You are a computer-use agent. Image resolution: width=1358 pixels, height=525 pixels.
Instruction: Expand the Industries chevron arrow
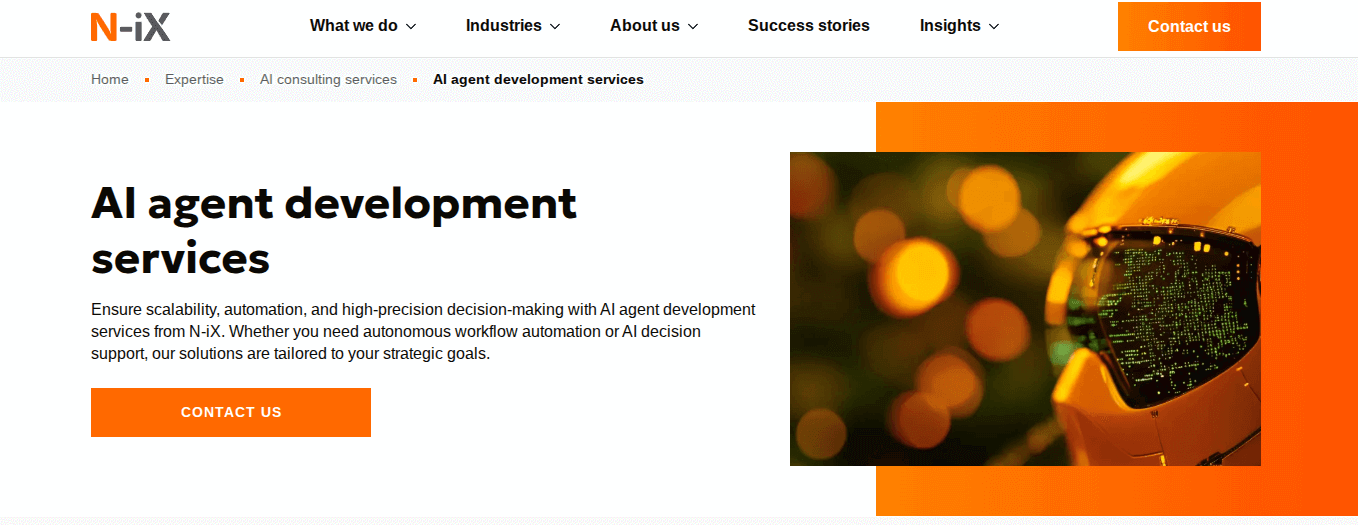point(555,27)
